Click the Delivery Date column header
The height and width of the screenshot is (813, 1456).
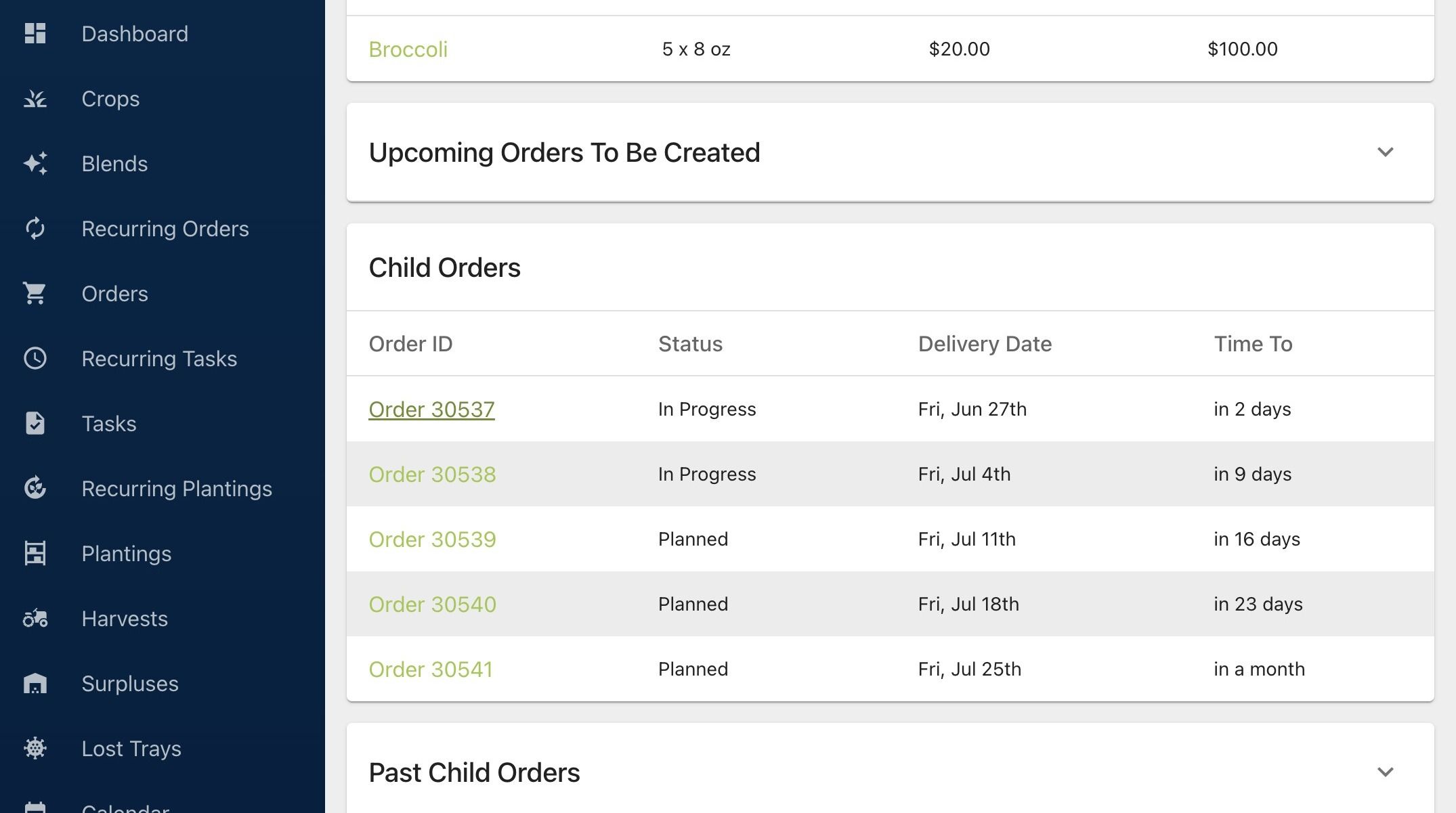pos(985,344)
